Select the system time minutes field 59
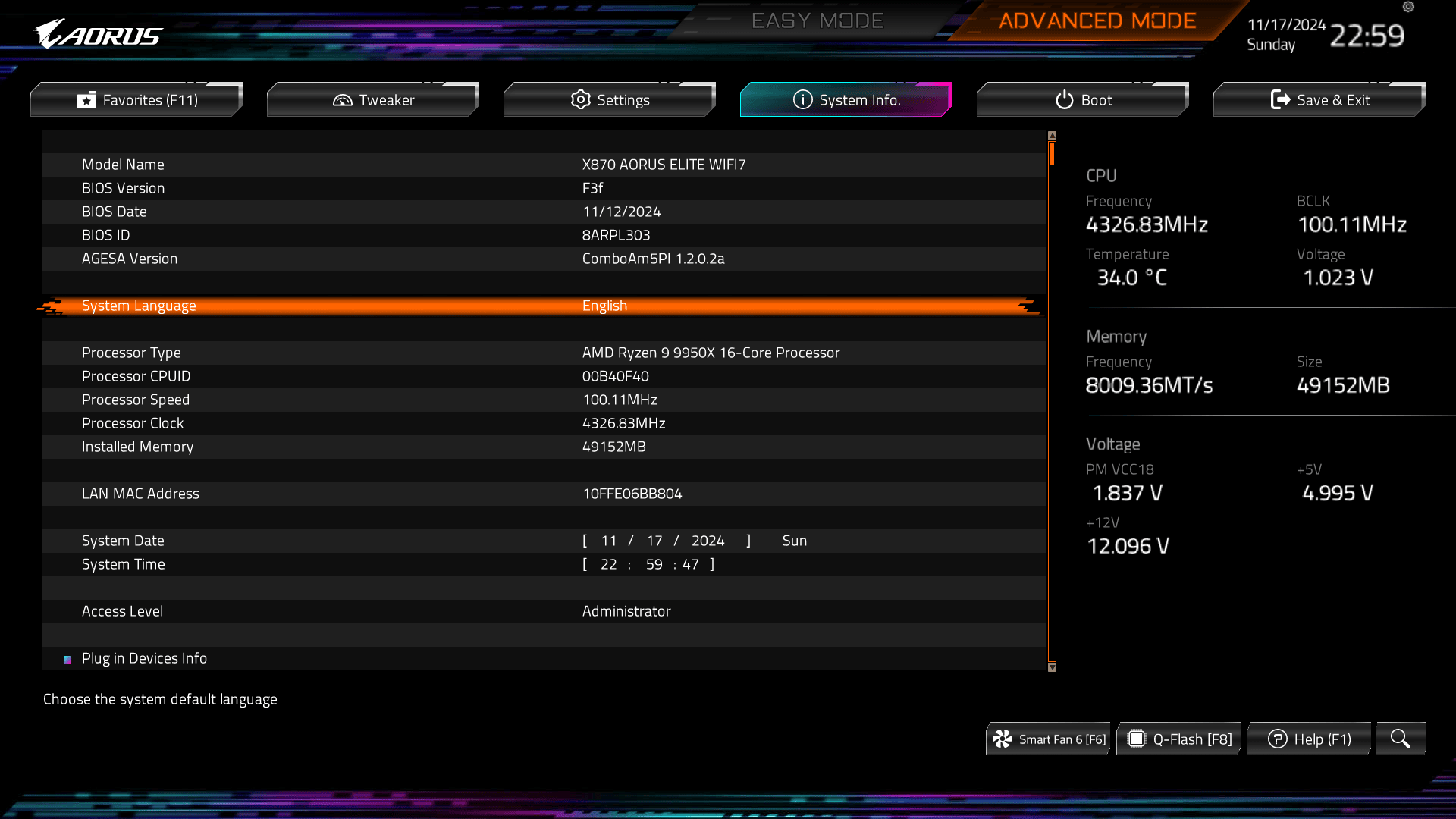This screenshot has height=819, width=1456. [x=654, y=564]
